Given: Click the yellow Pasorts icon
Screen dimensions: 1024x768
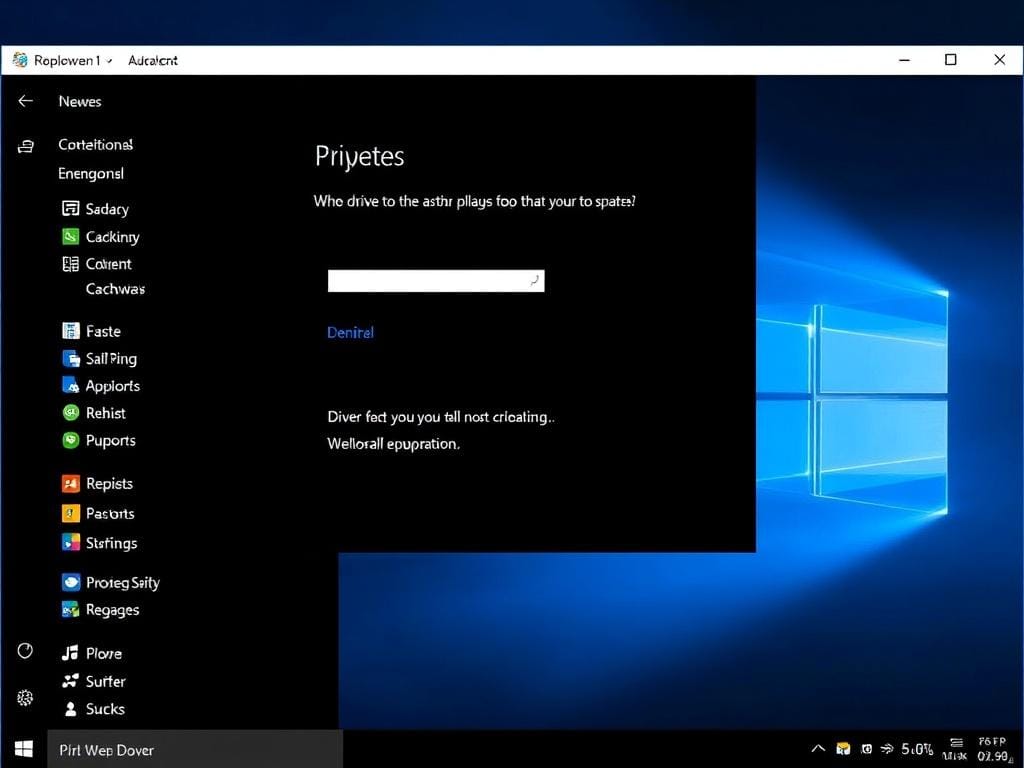Looking at the screenshot, I should coord(71,513).
